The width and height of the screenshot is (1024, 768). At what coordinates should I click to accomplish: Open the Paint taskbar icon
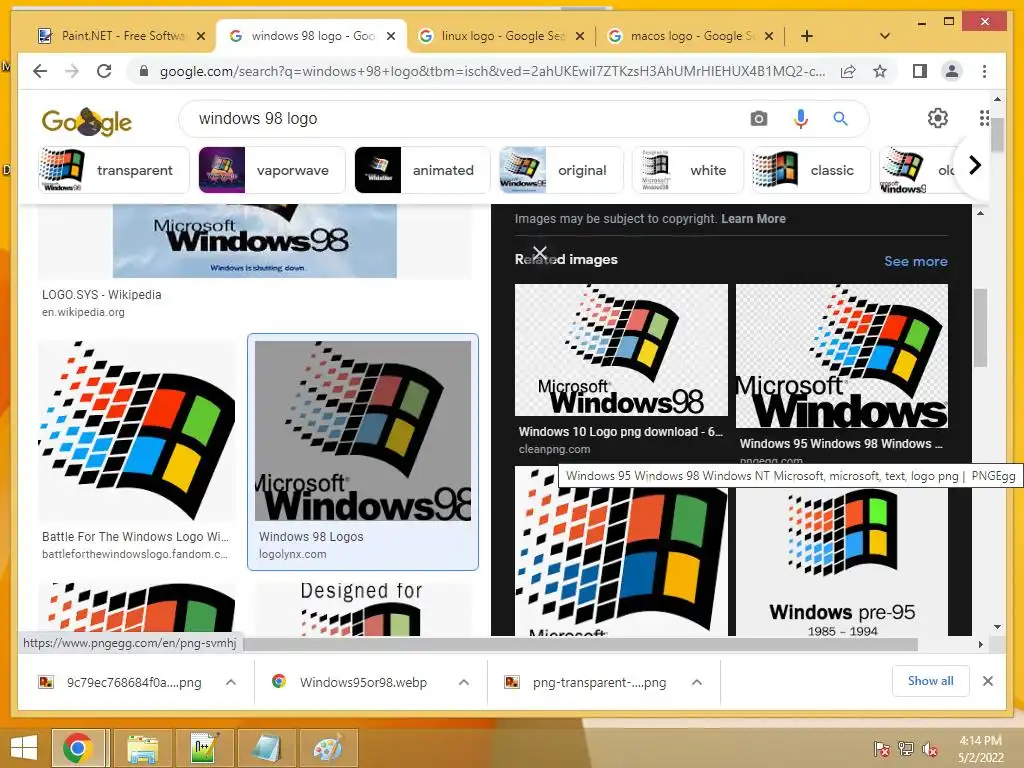click(328, 748)
